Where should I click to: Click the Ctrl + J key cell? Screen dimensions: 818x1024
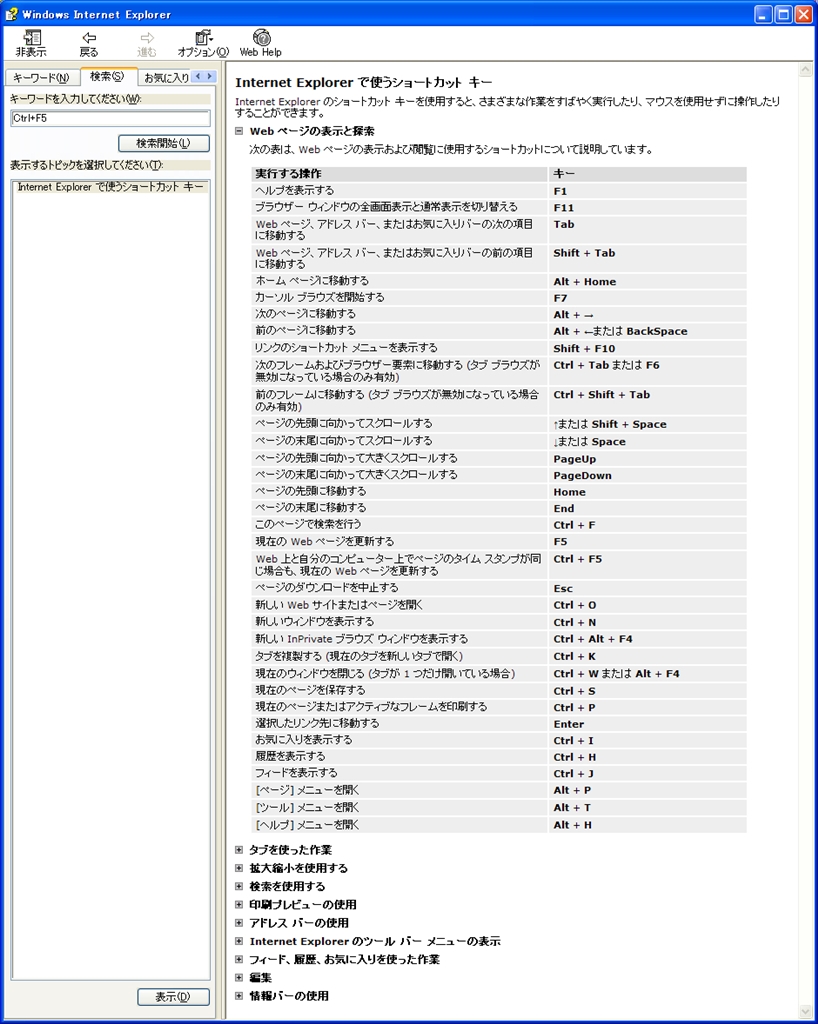pyautogui.click(x=648, y=773)
